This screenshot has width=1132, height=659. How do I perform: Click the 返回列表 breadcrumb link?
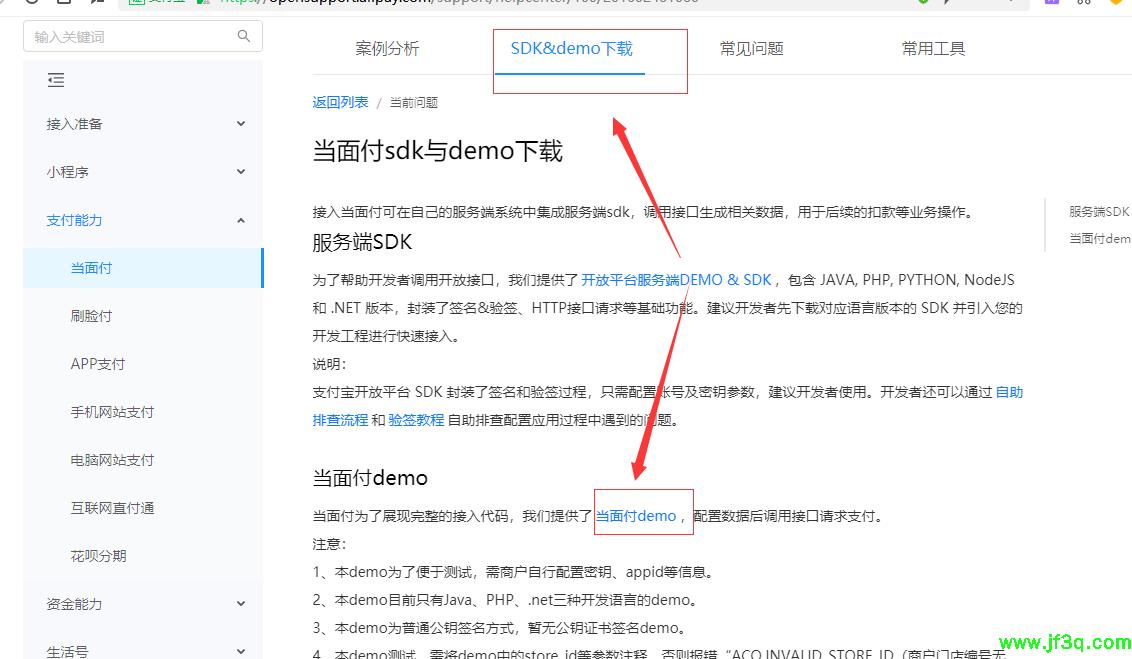(340, 102)
